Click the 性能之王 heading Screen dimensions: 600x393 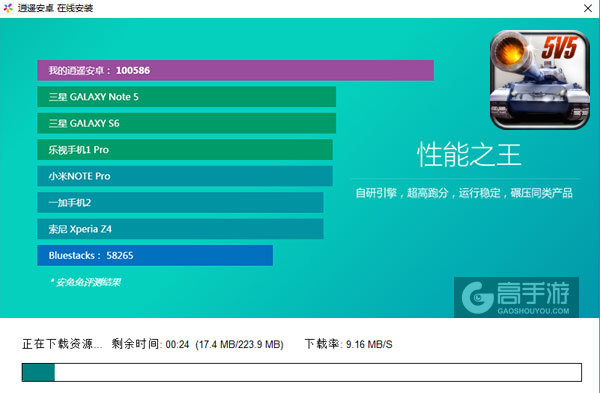pyautogui.click(x=469, y=155)
